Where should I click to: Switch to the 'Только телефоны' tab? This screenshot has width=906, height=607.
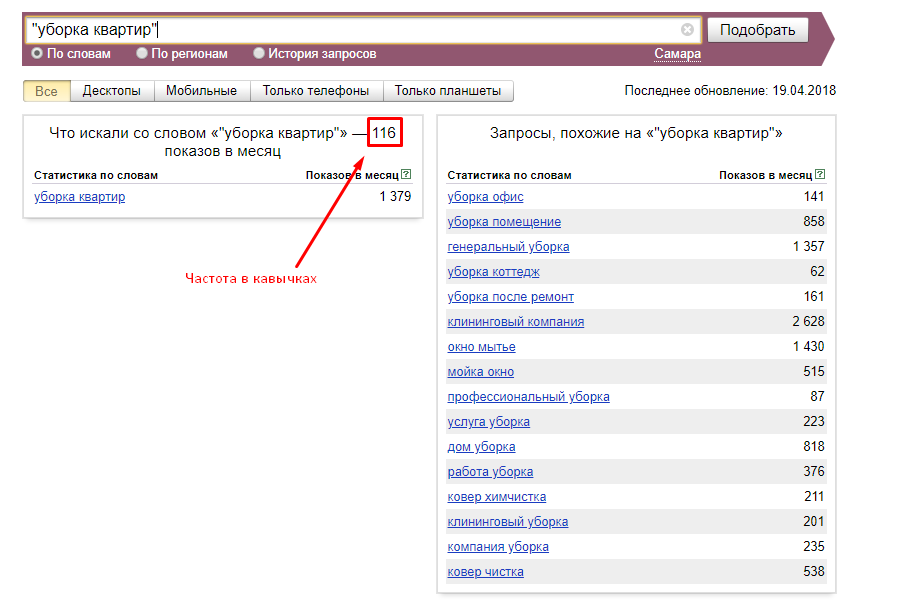(x=316, y=91)
